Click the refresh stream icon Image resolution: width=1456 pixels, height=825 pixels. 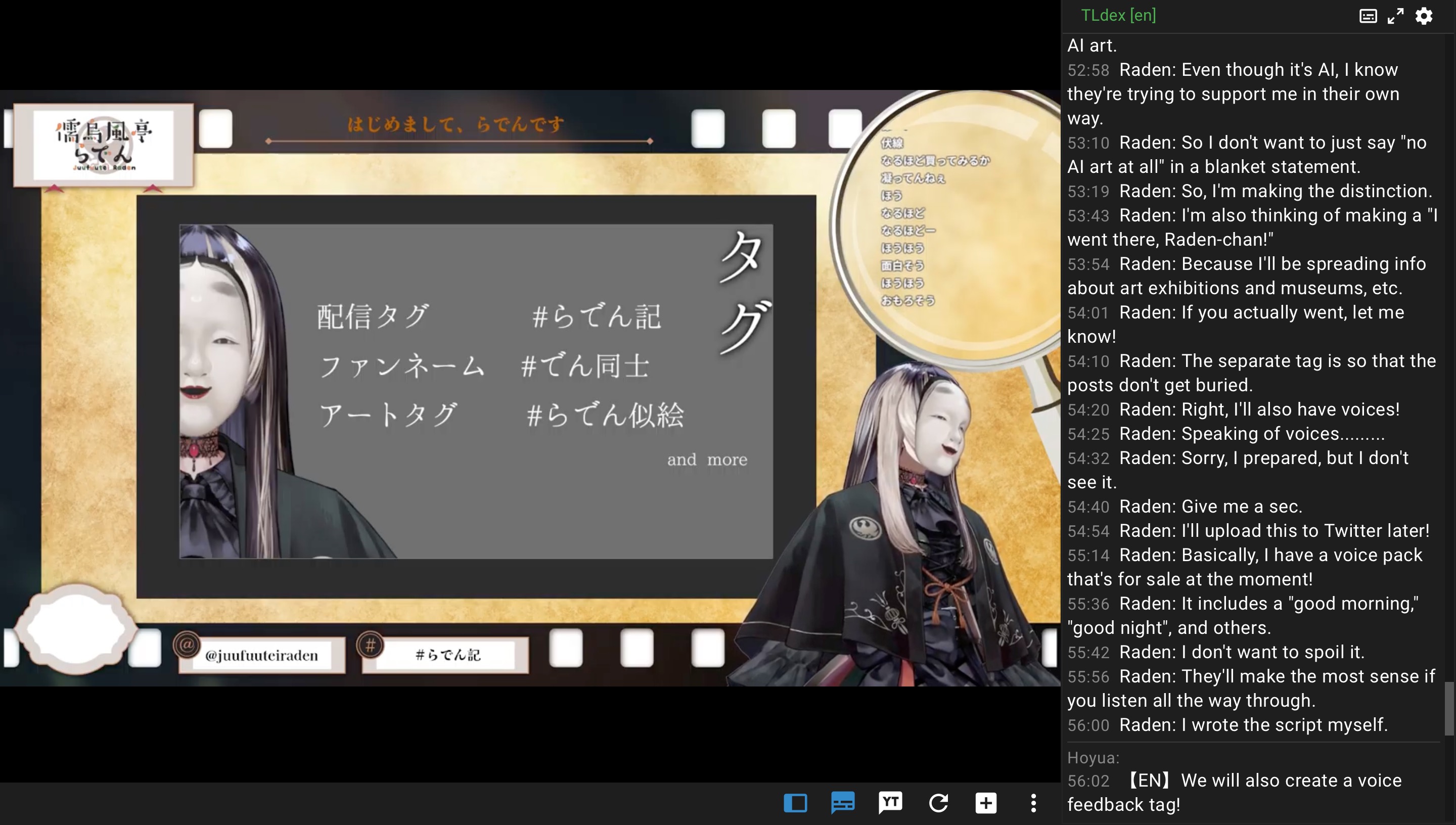click(938, 803)
